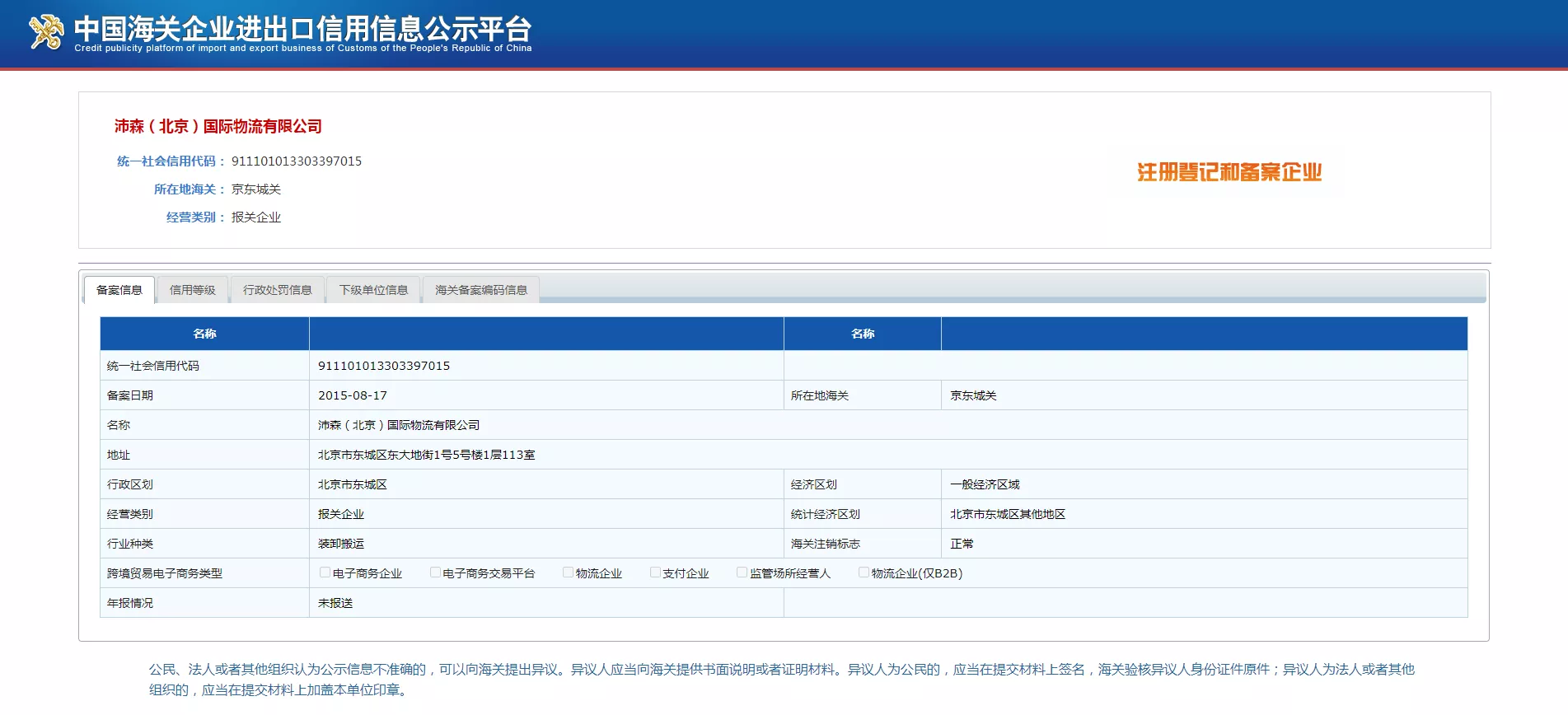The height and width of the screenshot is (715, 1568).
Task: Click the platform title 中国海关企业进出口信用信息公示平台
Action: click(x=303, y=29)
